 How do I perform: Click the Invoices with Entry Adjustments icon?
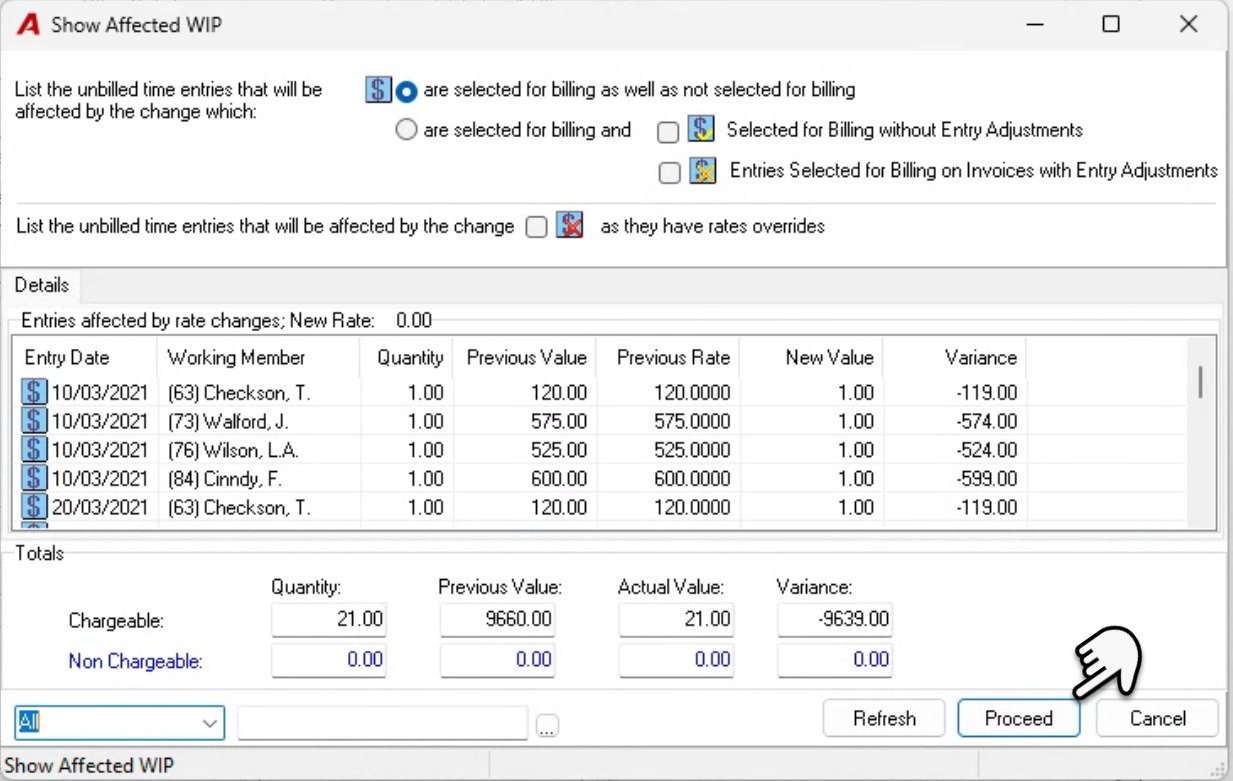703,171
